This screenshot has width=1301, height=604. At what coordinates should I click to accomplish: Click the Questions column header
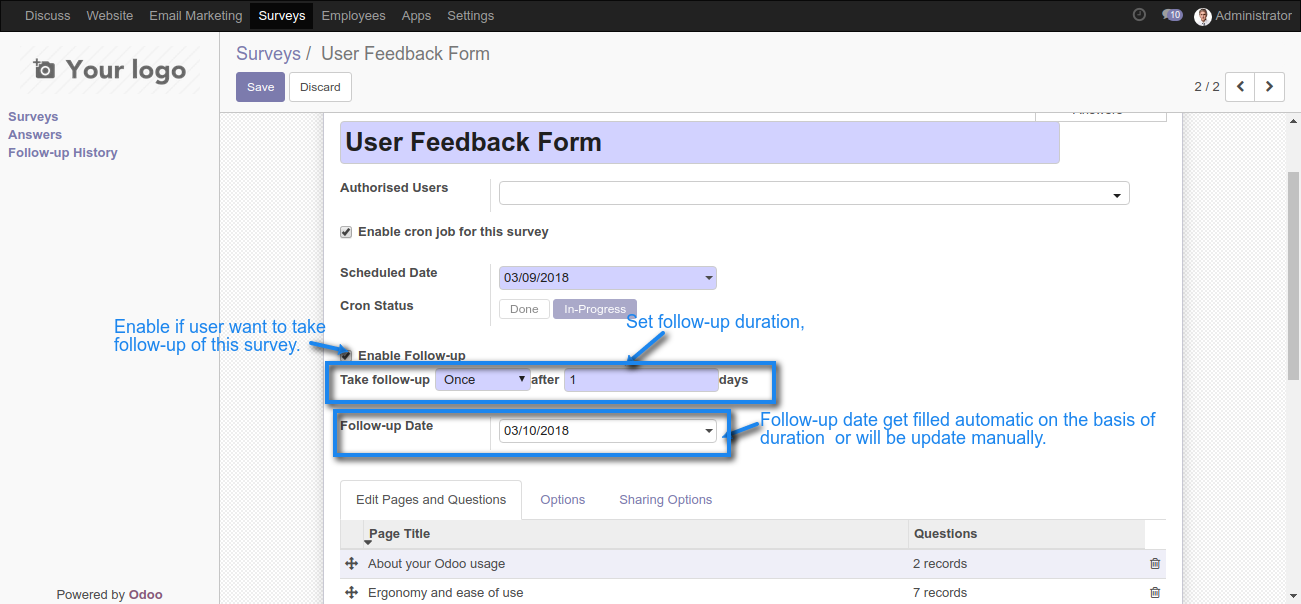(1026, 534)
